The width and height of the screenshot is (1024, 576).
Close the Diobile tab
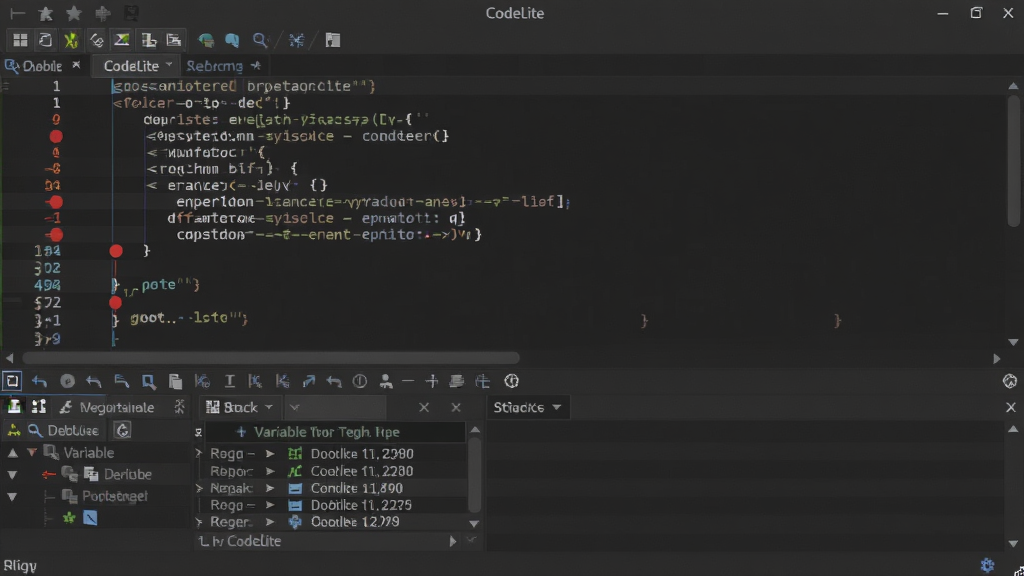click(76, 65)
